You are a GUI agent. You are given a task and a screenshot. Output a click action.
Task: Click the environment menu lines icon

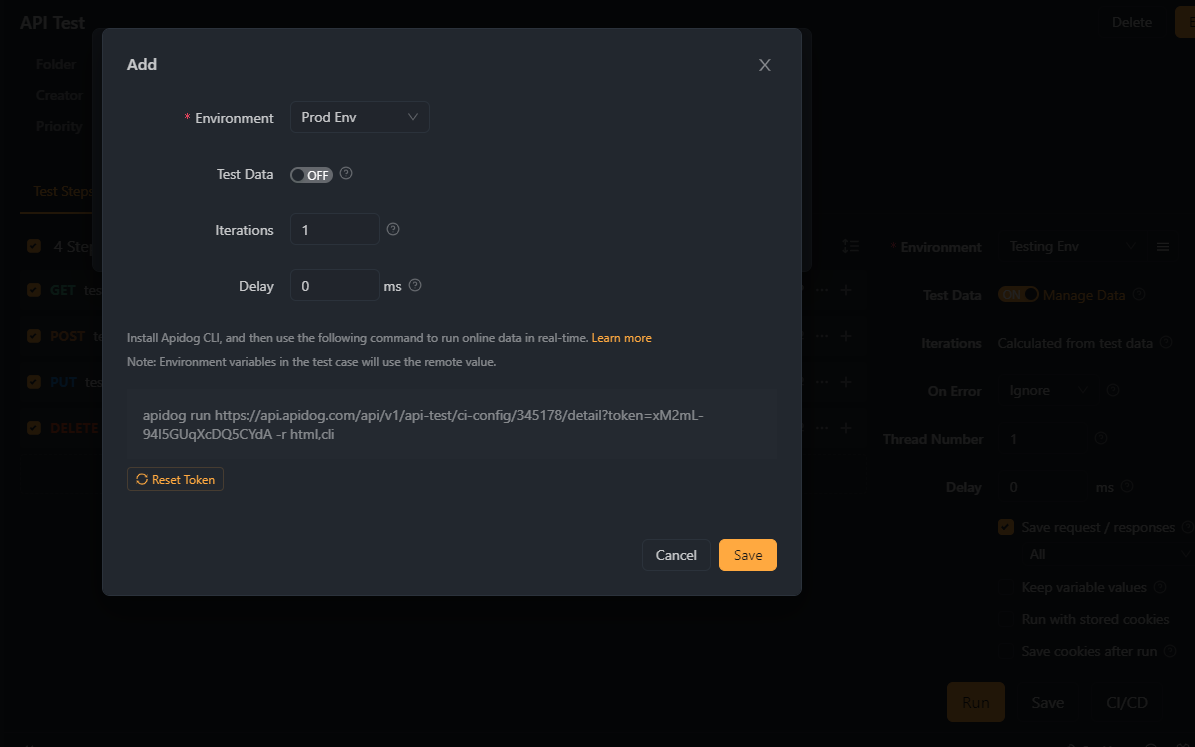pyautogui.click(x=1163, y=247)
